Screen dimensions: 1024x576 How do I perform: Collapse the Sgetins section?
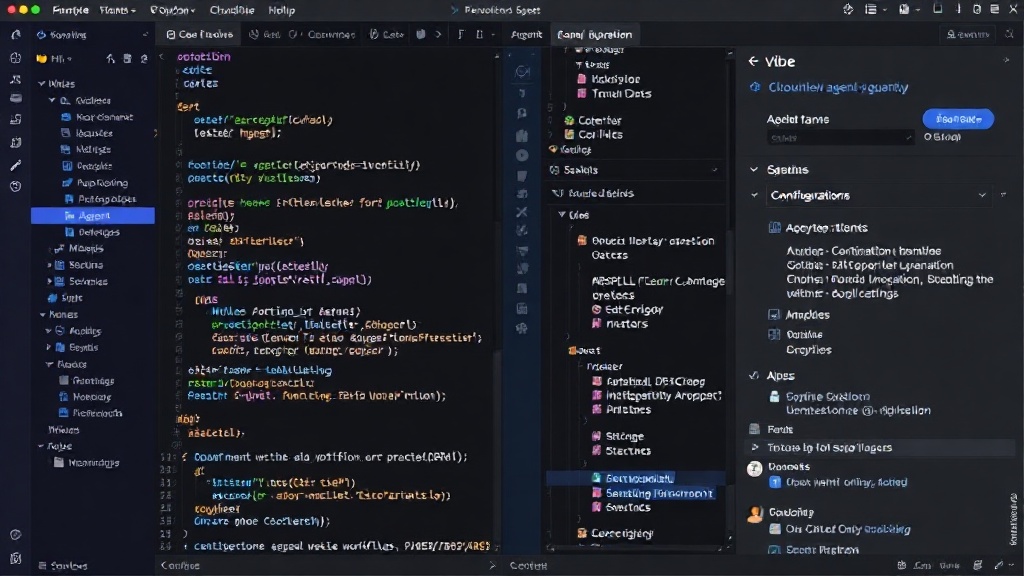click(x=754, y=170)
